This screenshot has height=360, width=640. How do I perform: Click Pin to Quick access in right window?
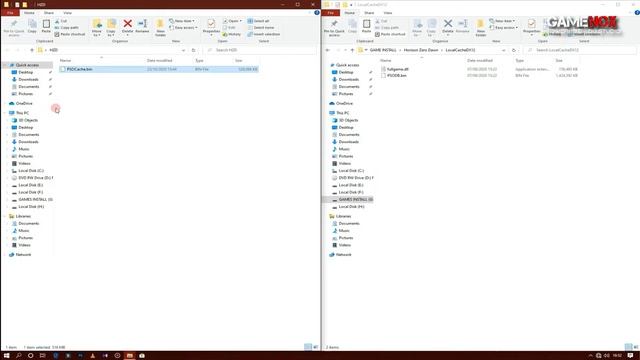coord(334,27)
